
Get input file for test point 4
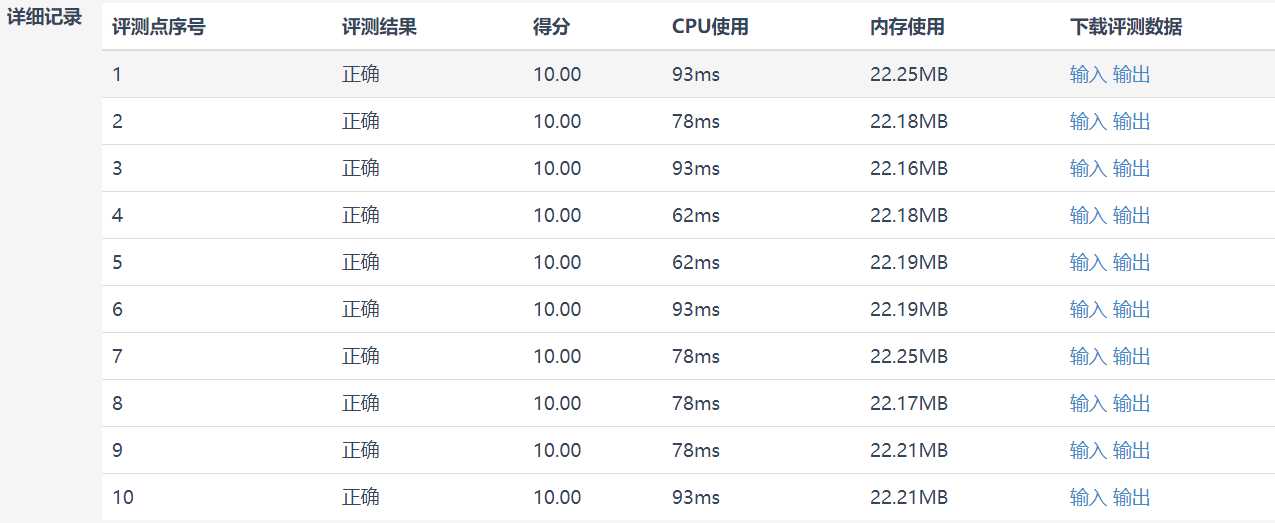pos(1088,216)
